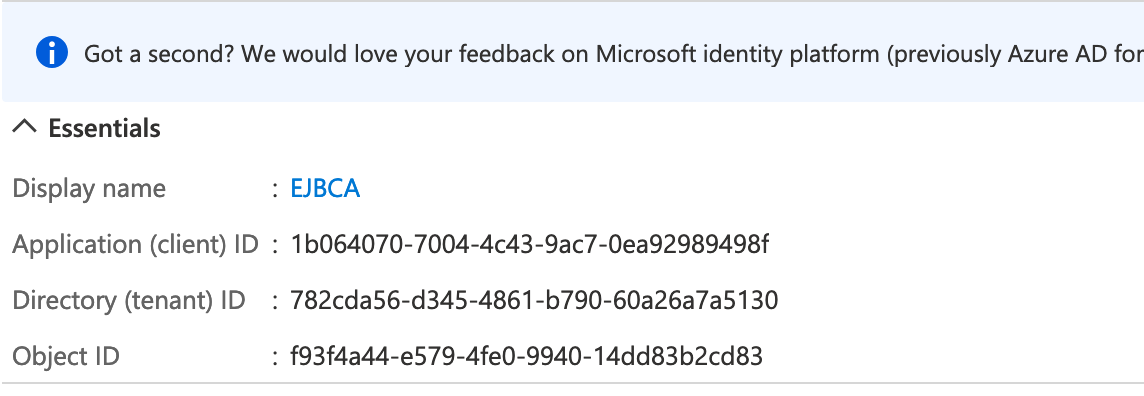
Task: Open the EJBCA display name link
Action: pyautogui.click(x=325, y=189)
